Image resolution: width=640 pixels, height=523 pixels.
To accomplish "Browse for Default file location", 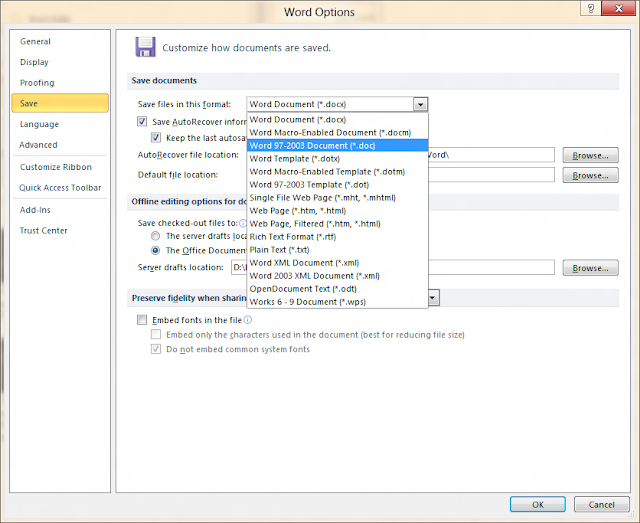I will (590, 176).
